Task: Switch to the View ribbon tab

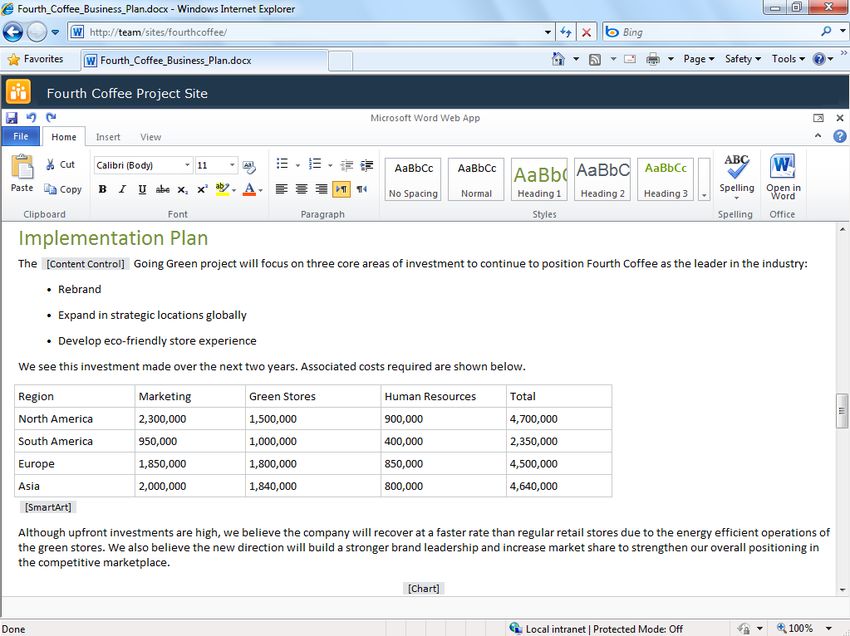Action: coord(151,137)
